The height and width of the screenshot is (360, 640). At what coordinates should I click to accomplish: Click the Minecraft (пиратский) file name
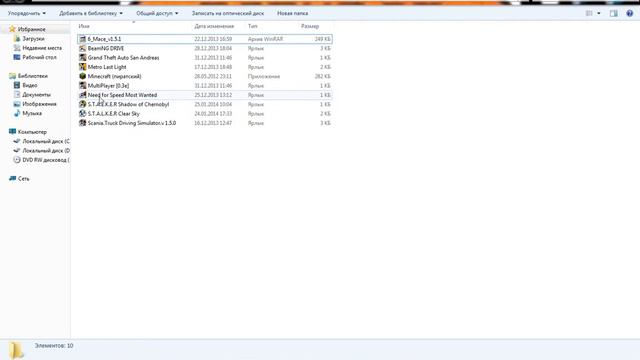114,76
